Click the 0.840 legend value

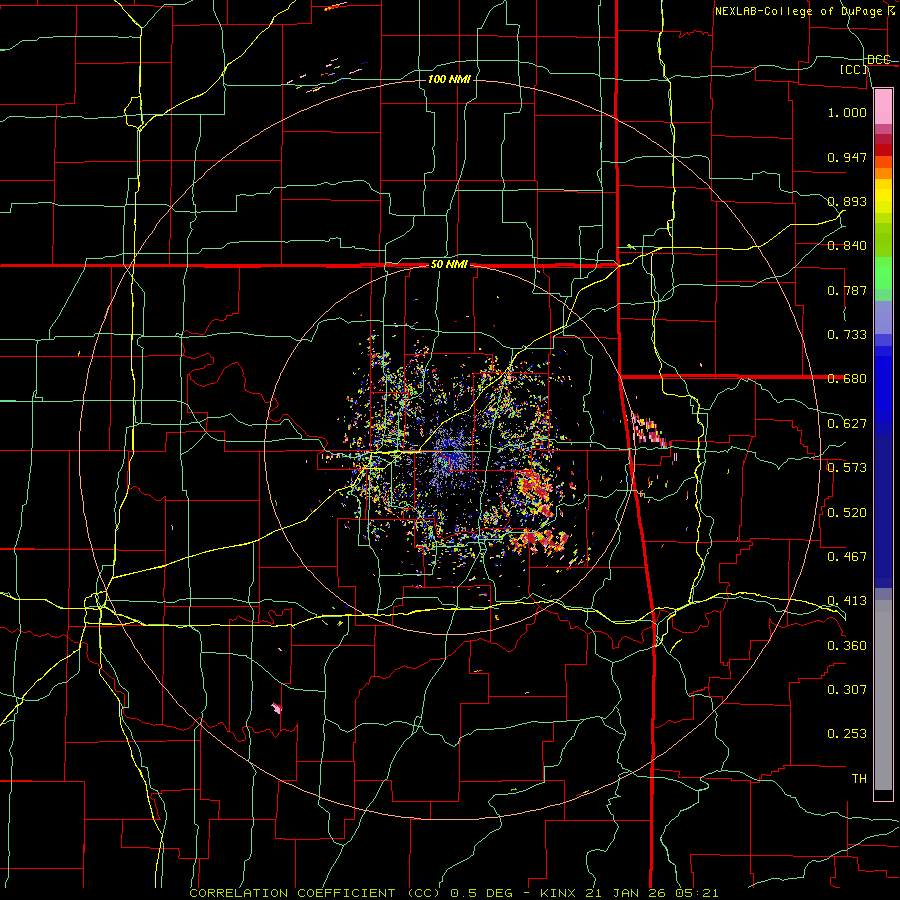tap(847, 246)
